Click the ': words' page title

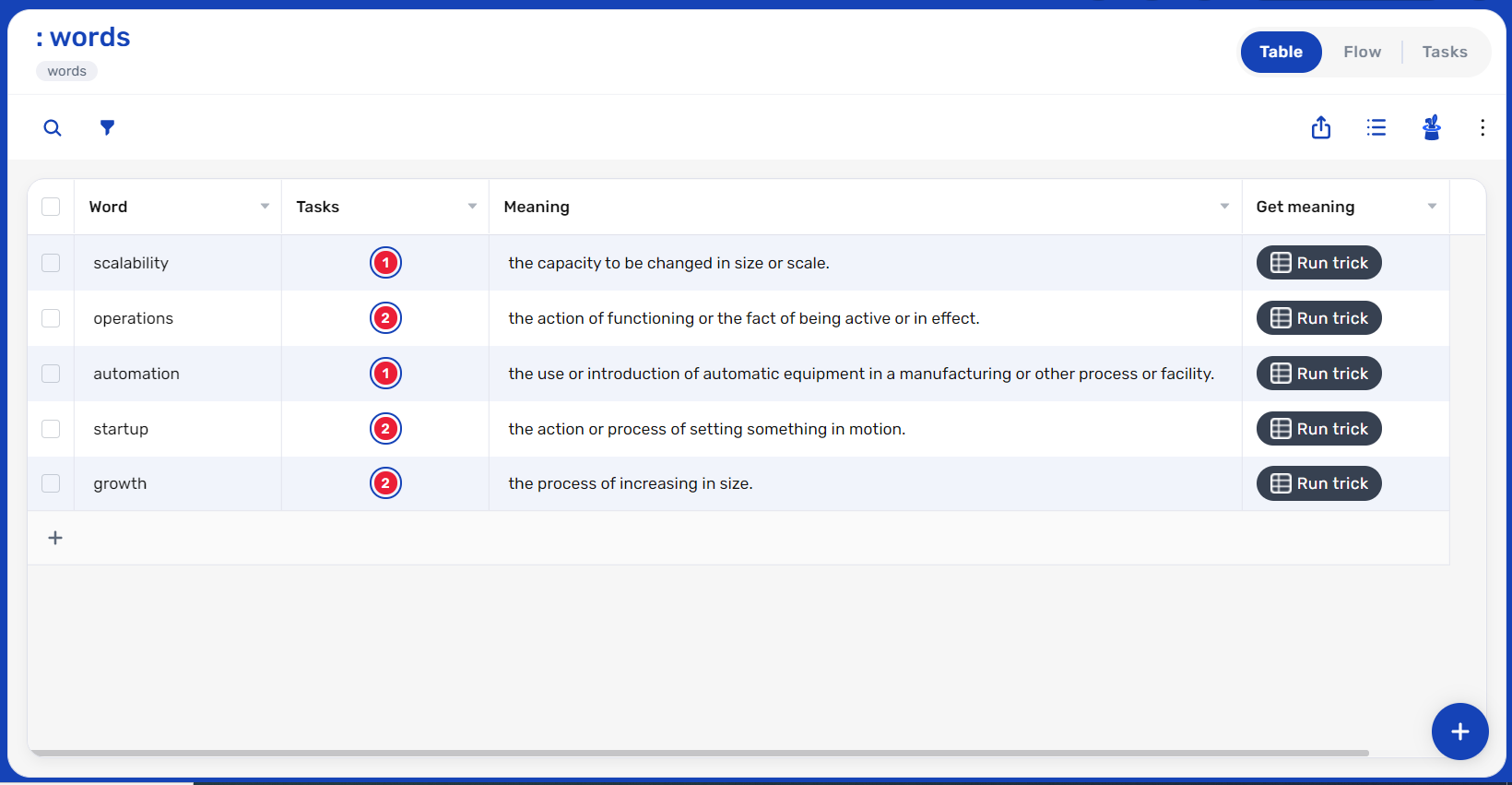pos(83,38)
